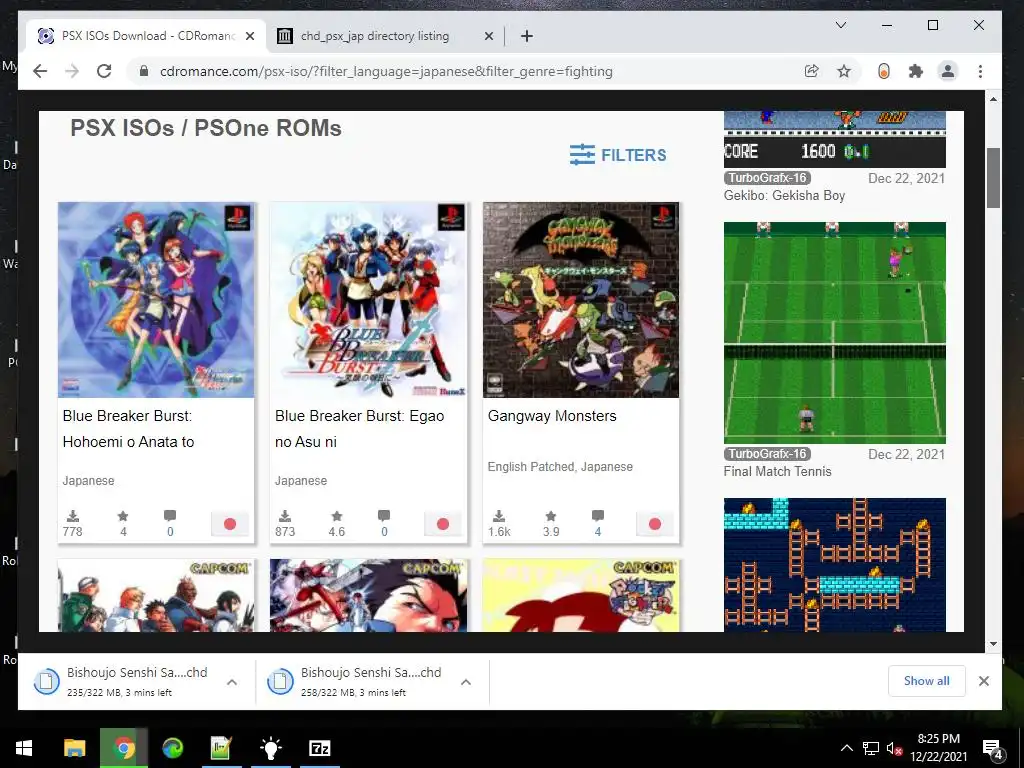This screenshot has width=1024, height=768.
Task: Open the Gangway Monsters title link
Action: [x=552, y=416]
